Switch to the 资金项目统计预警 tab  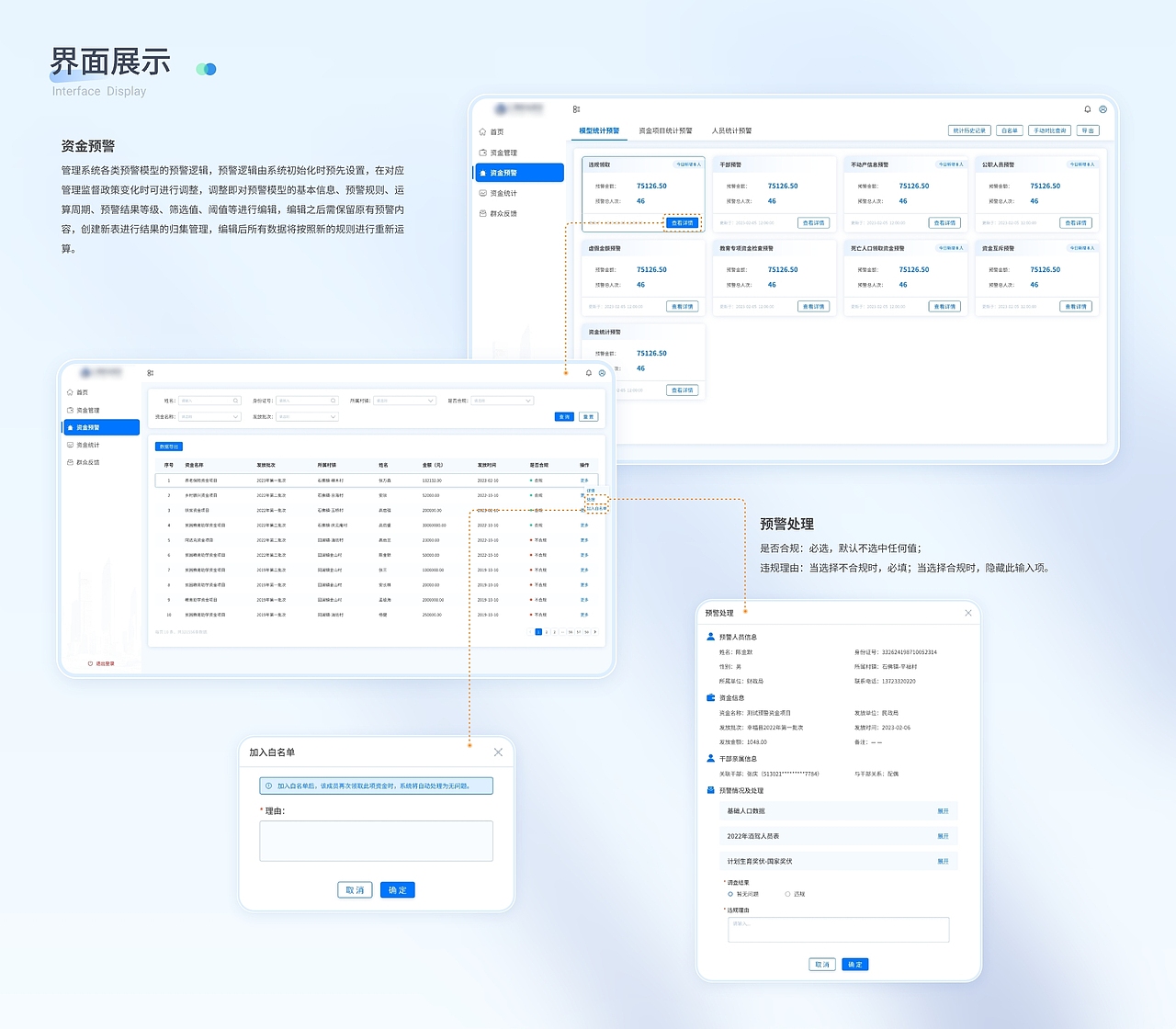pyautogui.click(x=669, y=130)
